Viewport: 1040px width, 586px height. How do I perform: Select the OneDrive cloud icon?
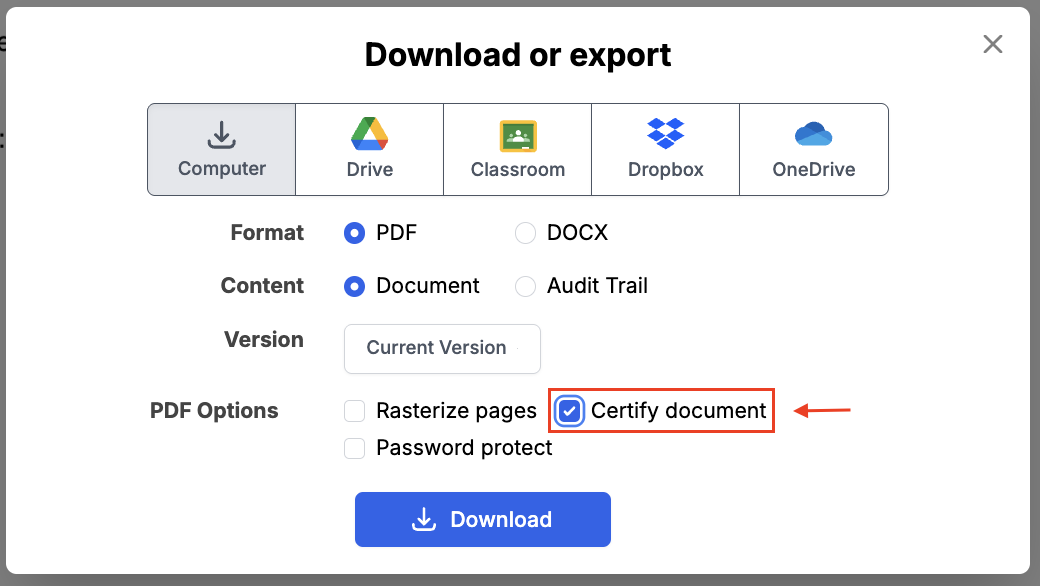pos(813,134)
